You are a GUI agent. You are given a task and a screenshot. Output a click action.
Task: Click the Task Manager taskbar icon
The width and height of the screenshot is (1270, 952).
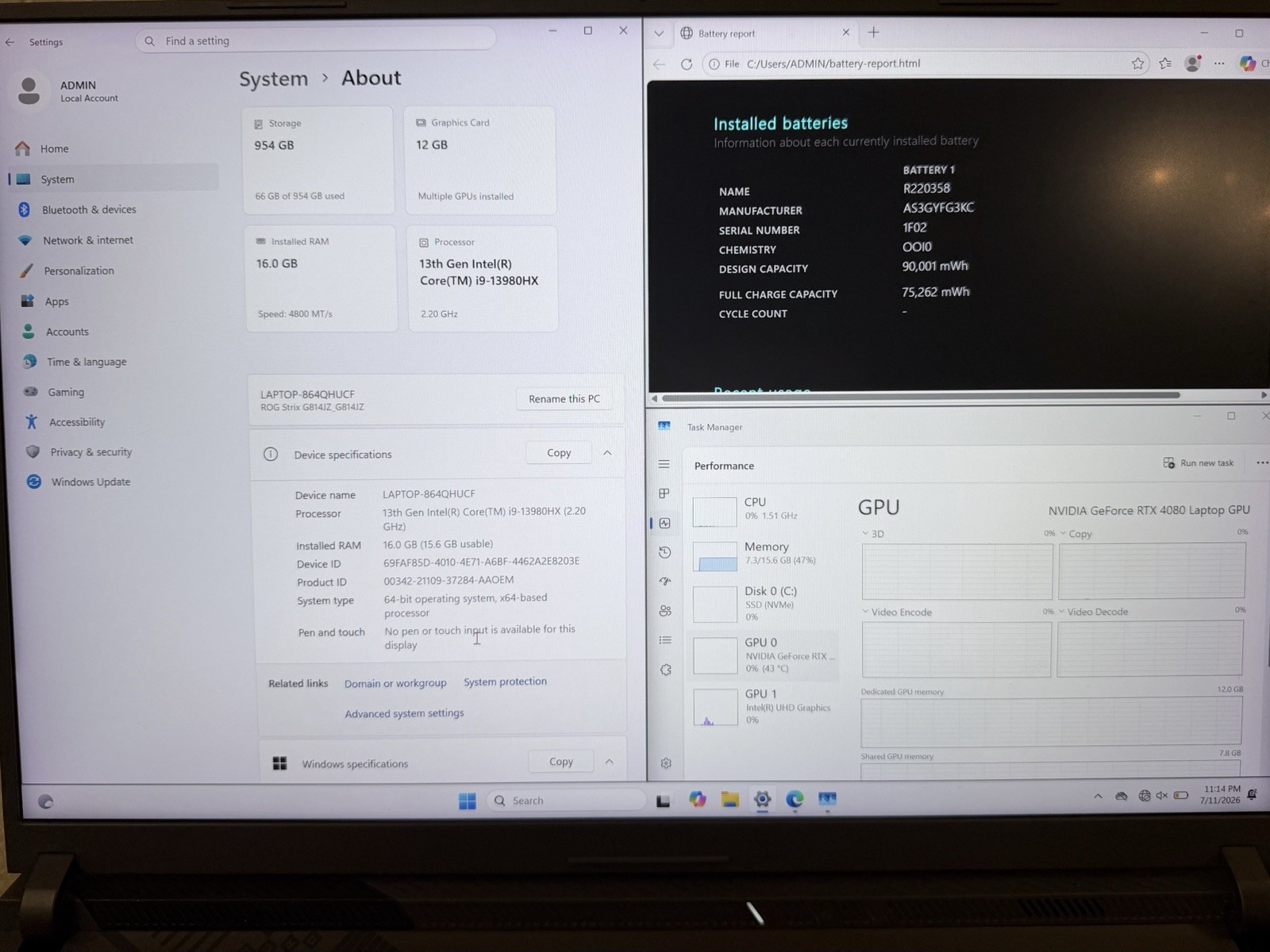tap(827, 799)
